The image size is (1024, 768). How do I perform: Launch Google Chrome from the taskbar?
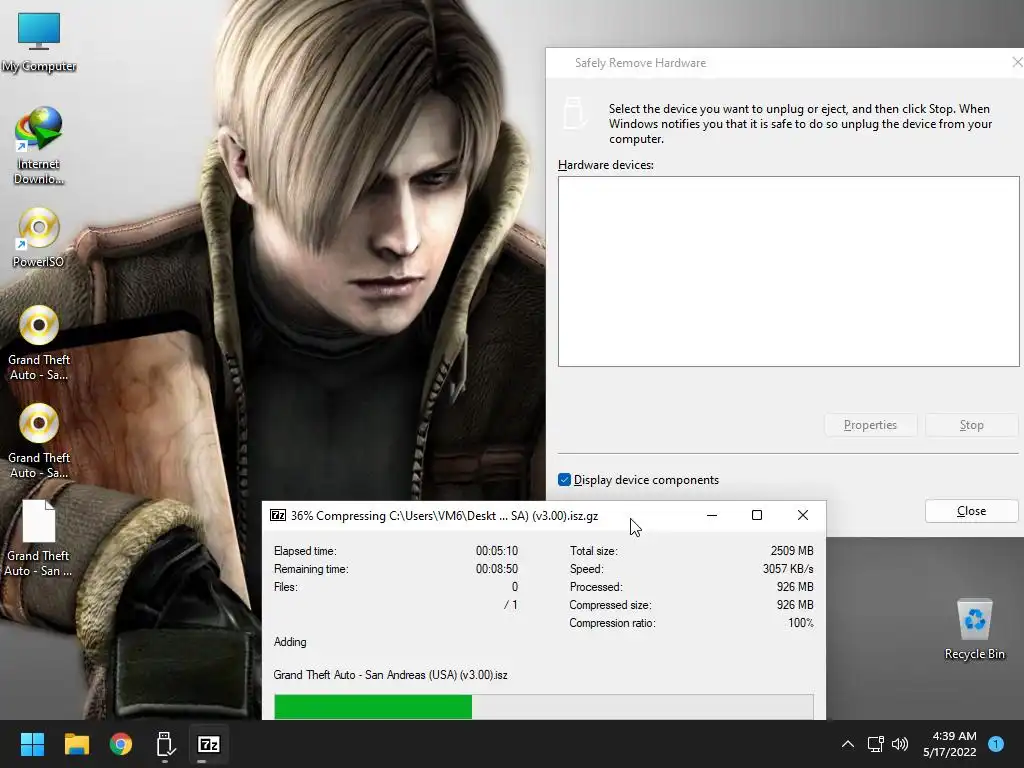121,744
